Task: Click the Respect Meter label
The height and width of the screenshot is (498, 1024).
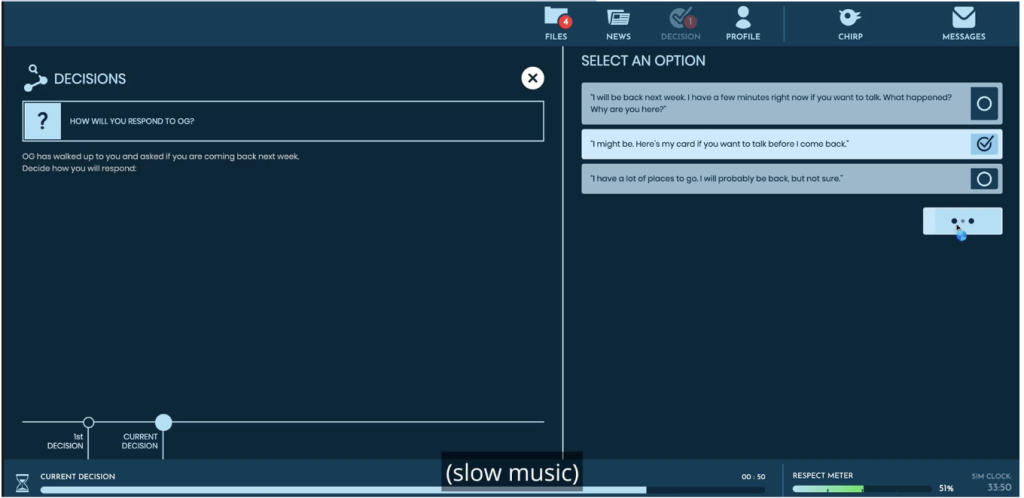Action: [x=822, y=476]
